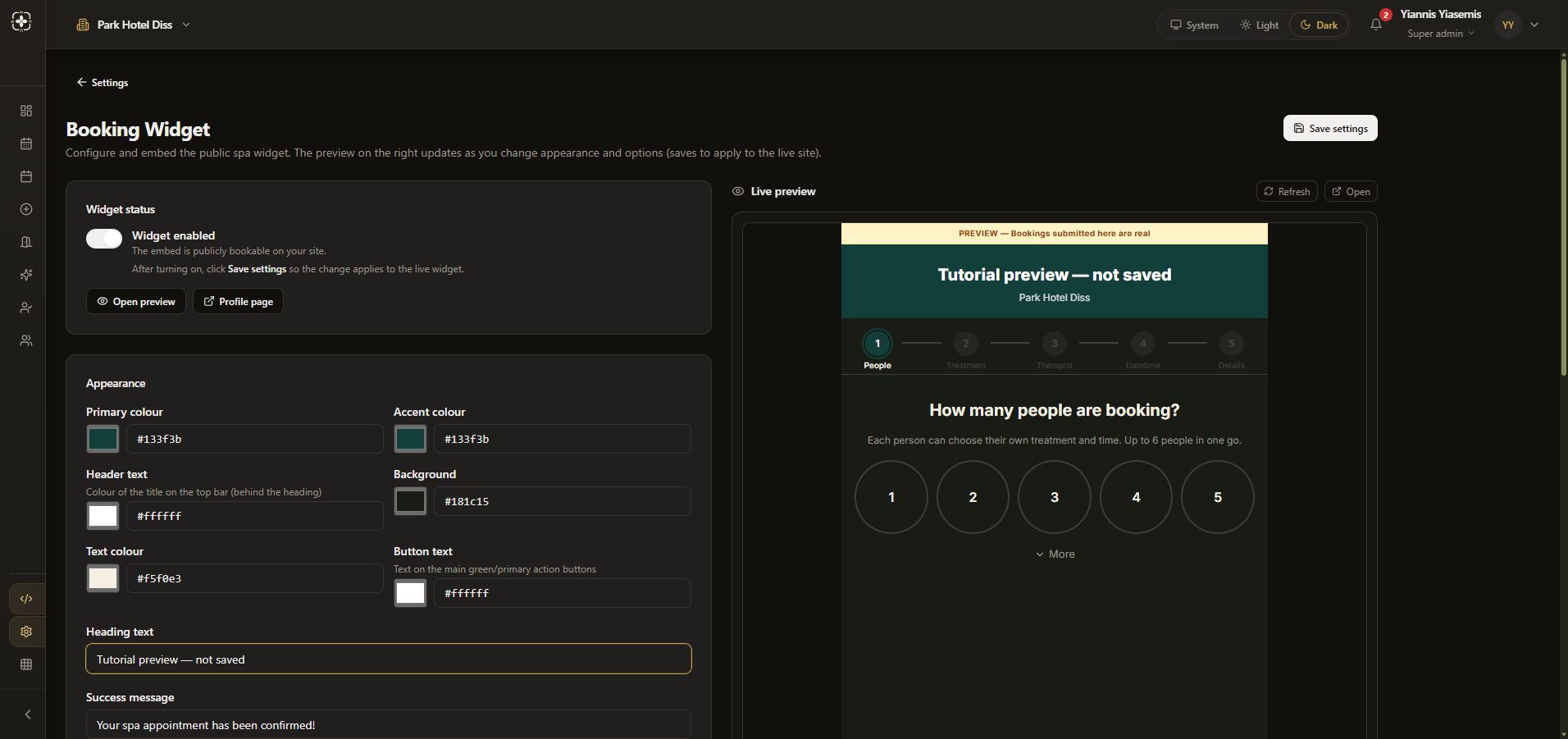Viewport: 1568px width, 739px height.
Task: Click the Success message input field
Action: coord(389,724)
